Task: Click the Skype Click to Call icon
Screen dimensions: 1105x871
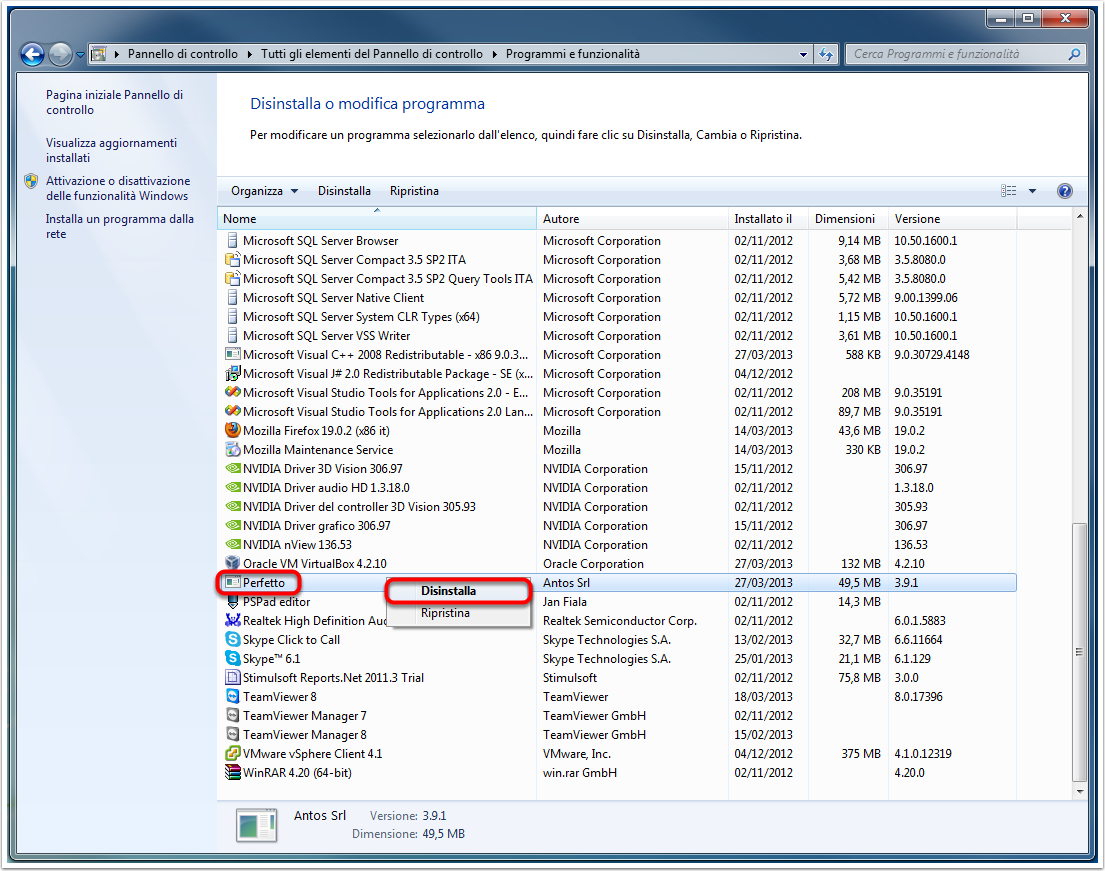Action: (x=233, y=639)
